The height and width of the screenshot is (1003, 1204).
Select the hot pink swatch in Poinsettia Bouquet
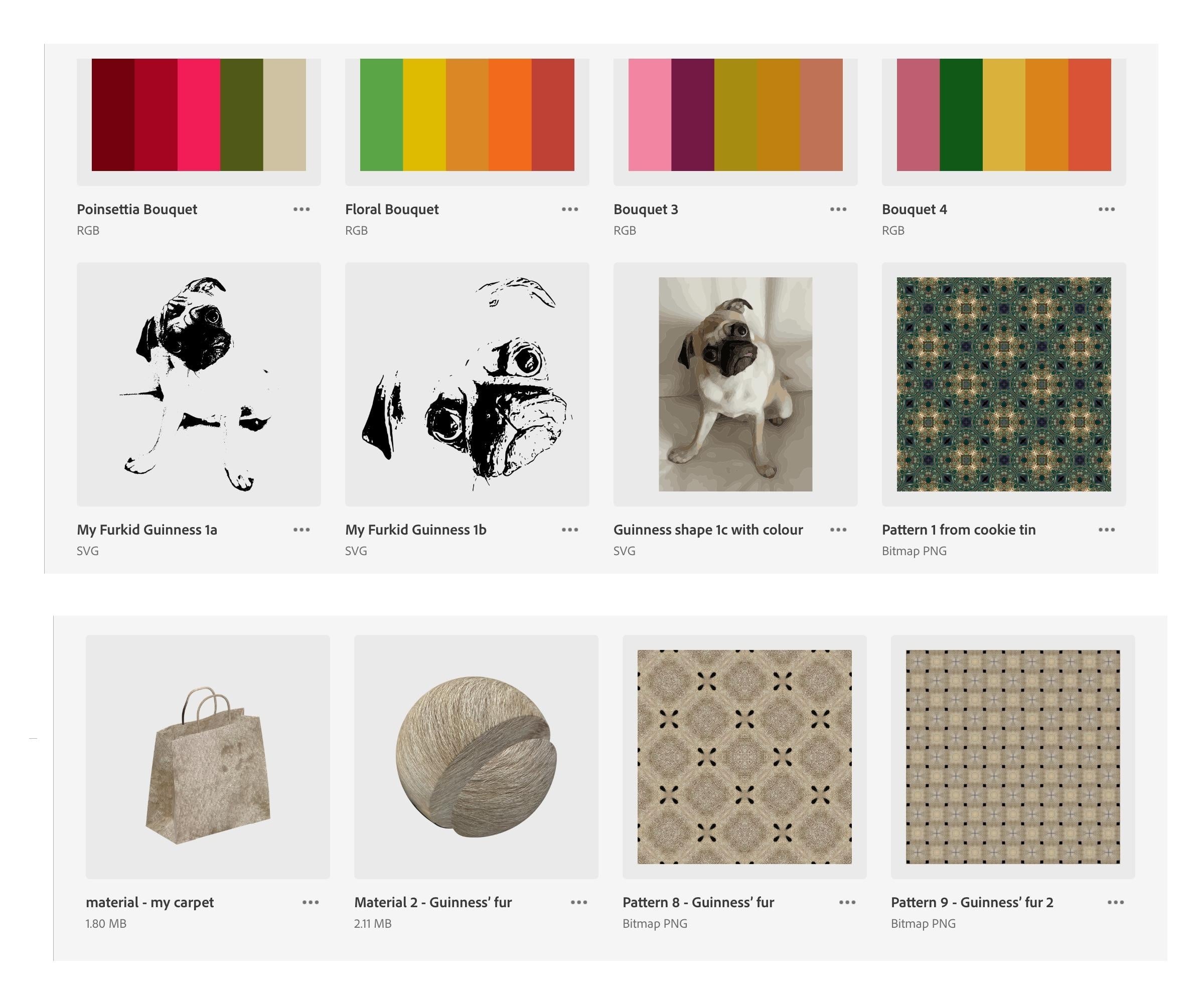tap(199, 115)
